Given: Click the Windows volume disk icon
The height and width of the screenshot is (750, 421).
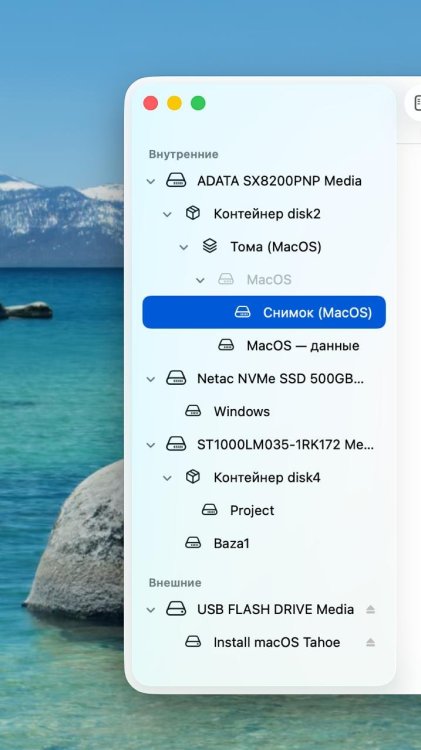Looking at the screenshot, I should click(x=193, y=411).
